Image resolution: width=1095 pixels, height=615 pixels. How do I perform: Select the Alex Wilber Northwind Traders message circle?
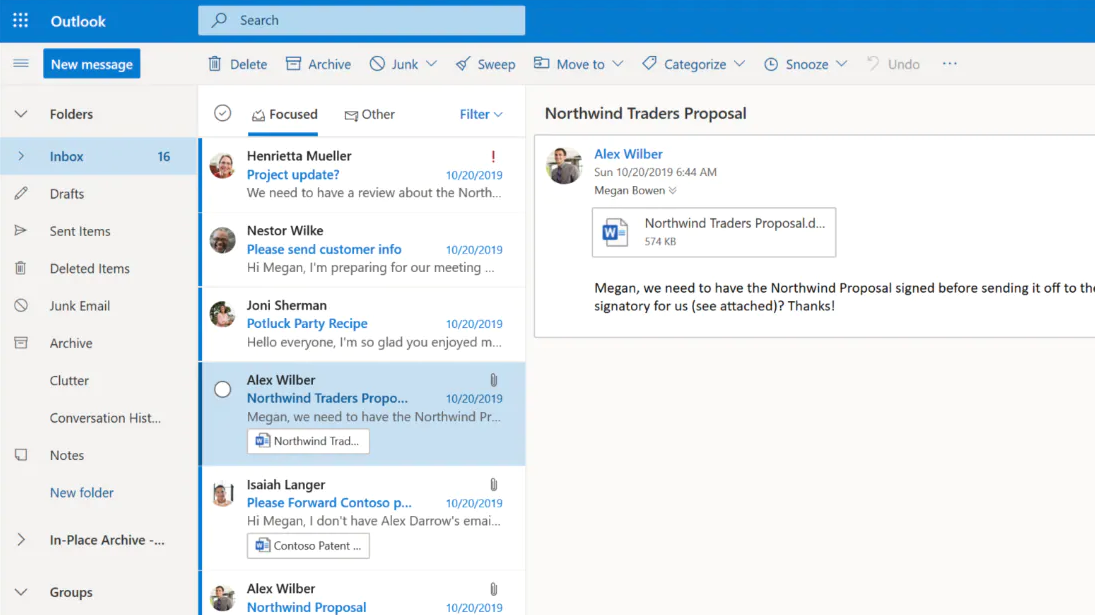[223, 389]
